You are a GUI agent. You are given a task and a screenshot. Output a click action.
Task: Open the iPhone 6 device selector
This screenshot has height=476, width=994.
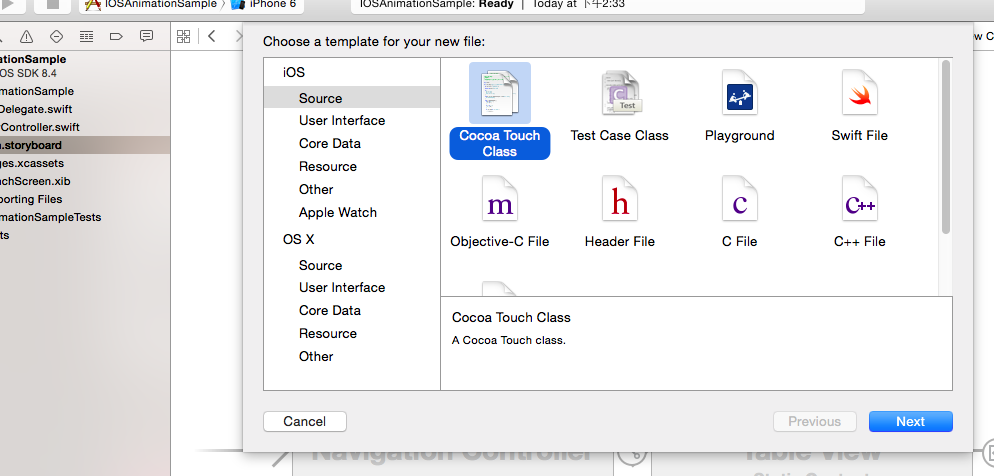click(x=266, y=4)
